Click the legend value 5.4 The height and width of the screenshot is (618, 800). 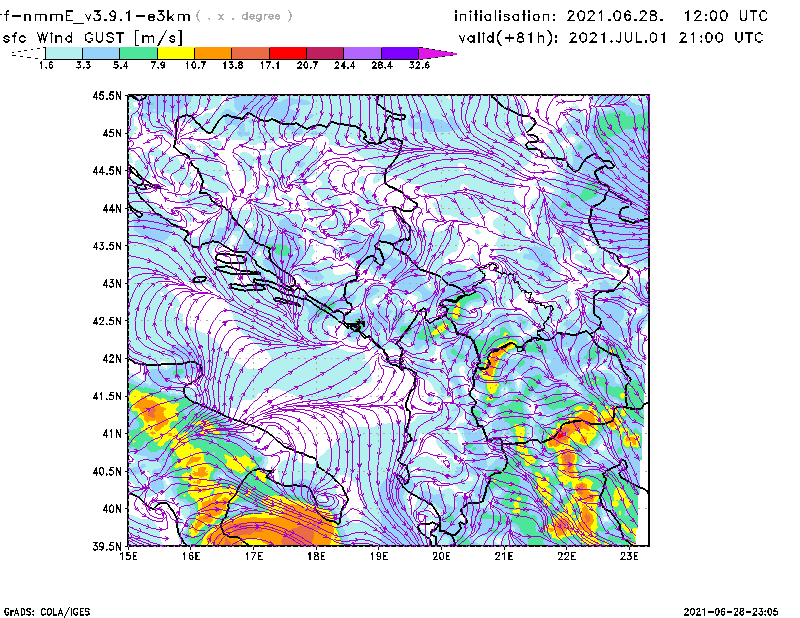[x=120, y=65]
